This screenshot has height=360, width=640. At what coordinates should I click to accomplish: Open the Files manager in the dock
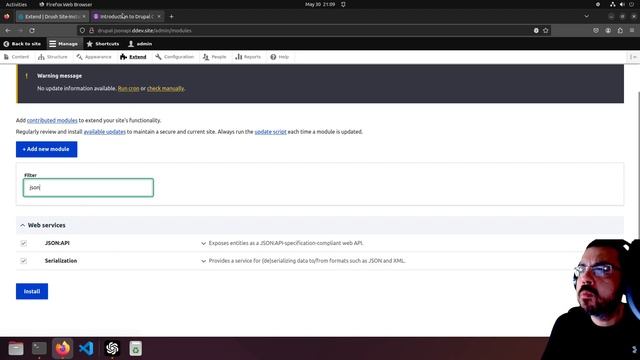16,349
